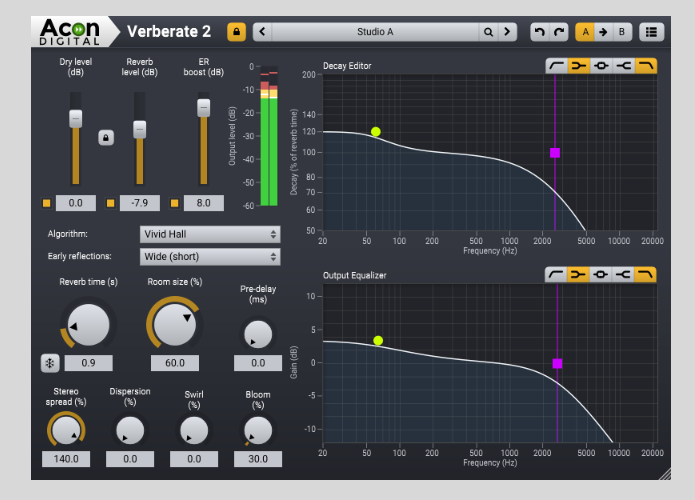Click the Room size 60.0 field
The height and width of the screenshot is (500, 695).
pos(175,363)
